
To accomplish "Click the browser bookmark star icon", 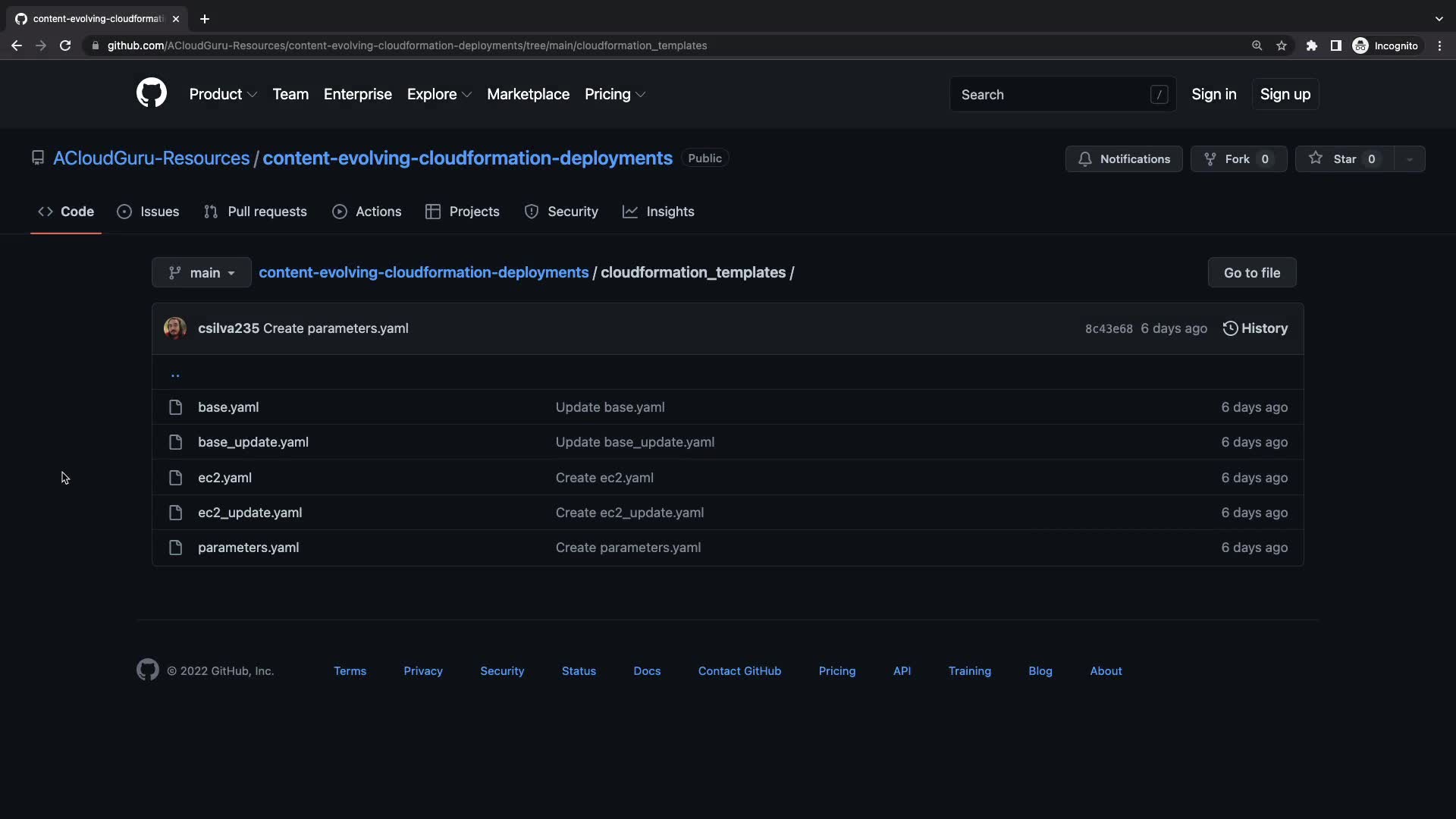I will [x=1282, y=45].
